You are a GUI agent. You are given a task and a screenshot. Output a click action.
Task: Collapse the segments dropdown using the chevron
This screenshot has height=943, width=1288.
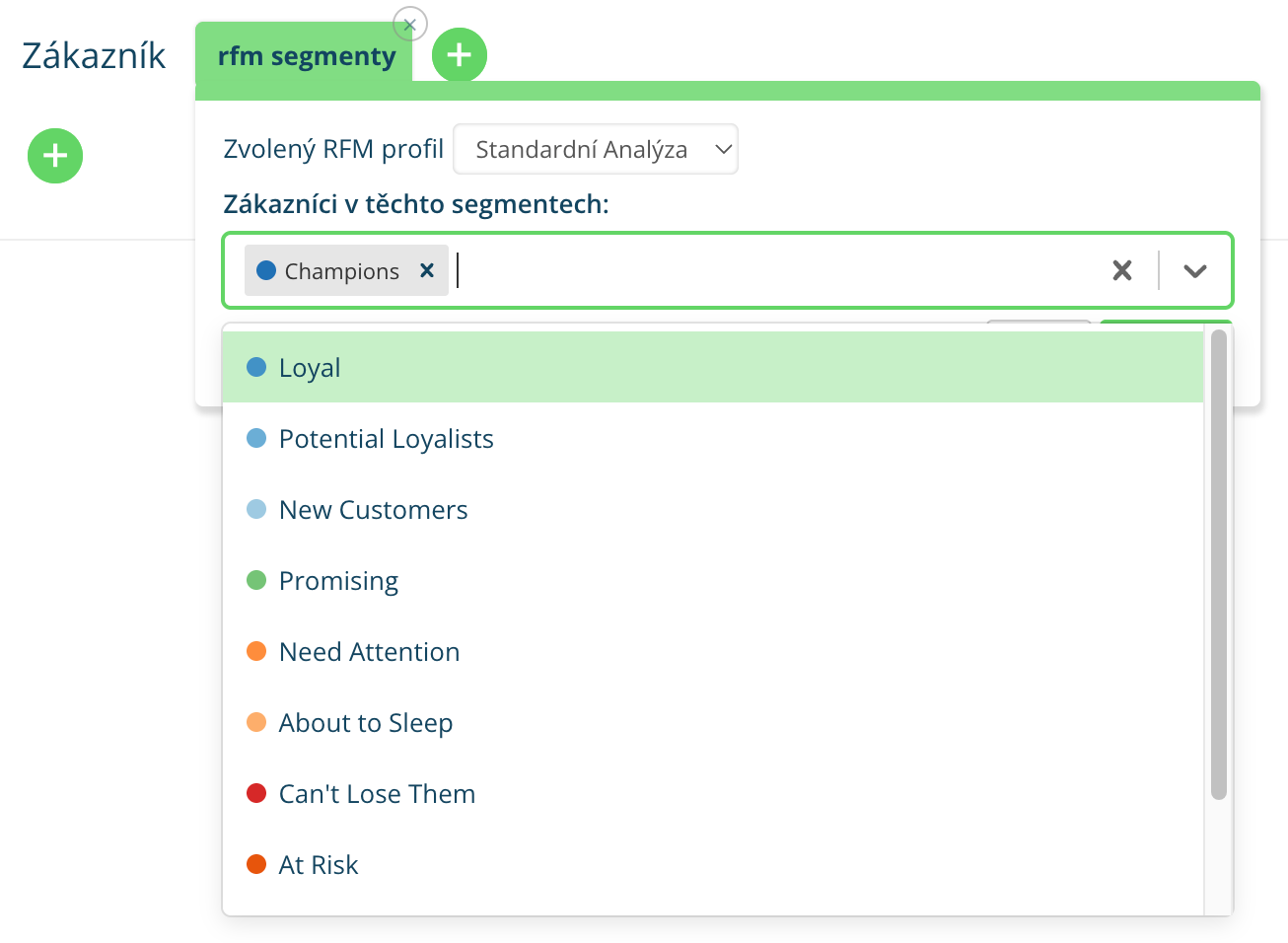(1194, 269)
